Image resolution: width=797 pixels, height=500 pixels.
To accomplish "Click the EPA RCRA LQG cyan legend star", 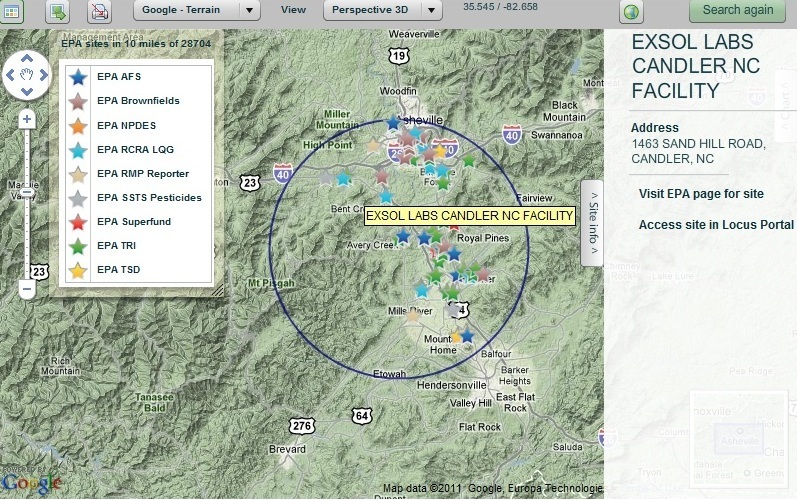I will click(x=78, y=150).
